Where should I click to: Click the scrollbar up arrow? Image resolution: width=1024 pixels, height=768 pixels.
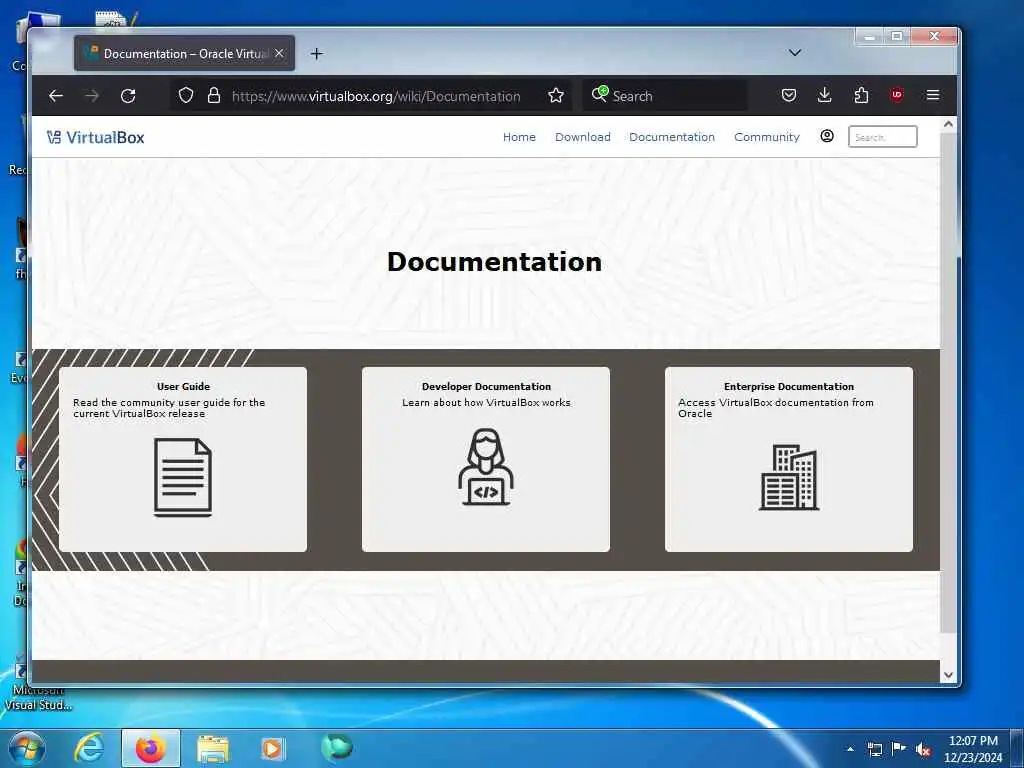tap(948, 124)
